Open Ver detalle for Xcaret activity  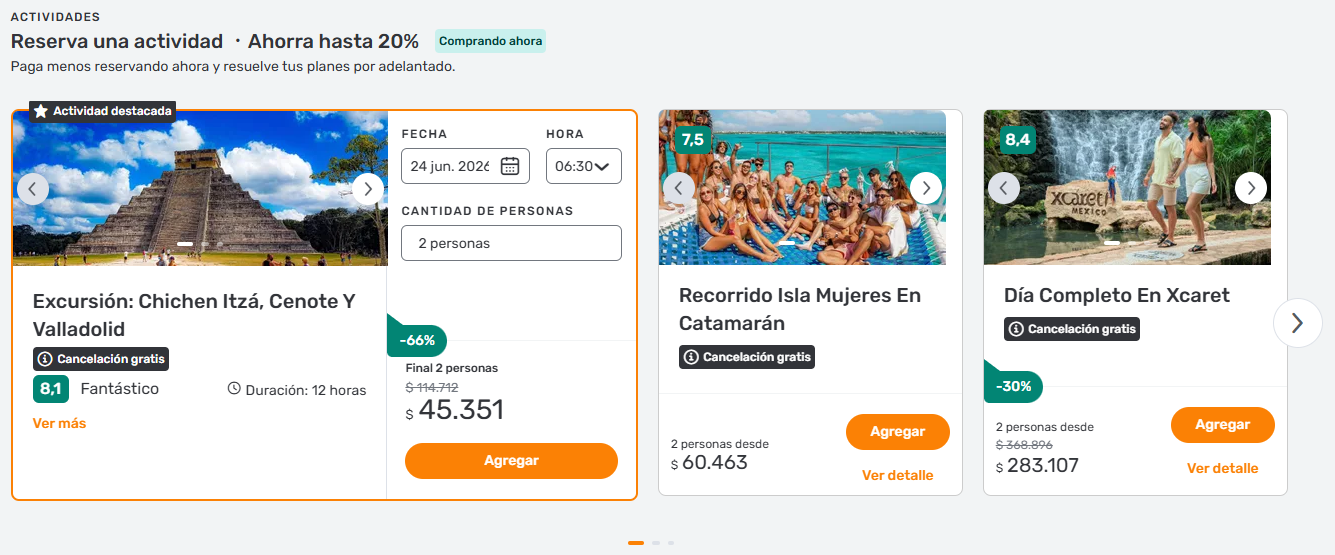(x=1222, y=469)
